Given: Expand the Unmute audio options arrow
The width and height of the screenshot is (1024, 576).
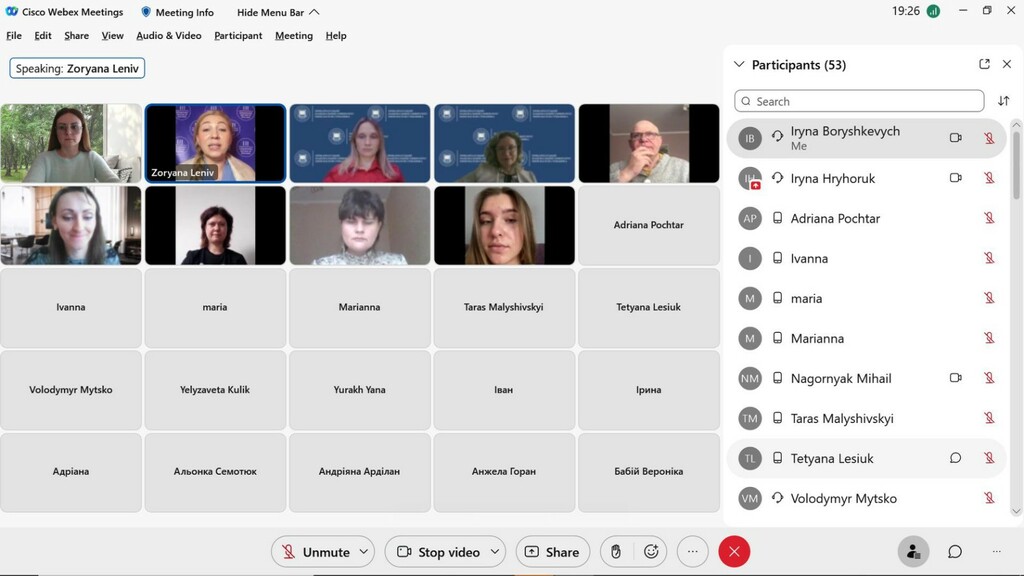Looking at the screenshot, I should click(x=364, y=552).
